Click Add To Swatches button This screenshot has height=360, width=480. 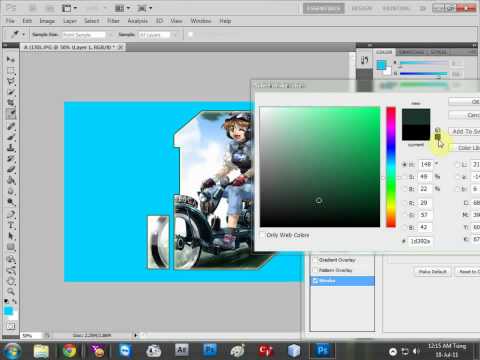[464, 131]
